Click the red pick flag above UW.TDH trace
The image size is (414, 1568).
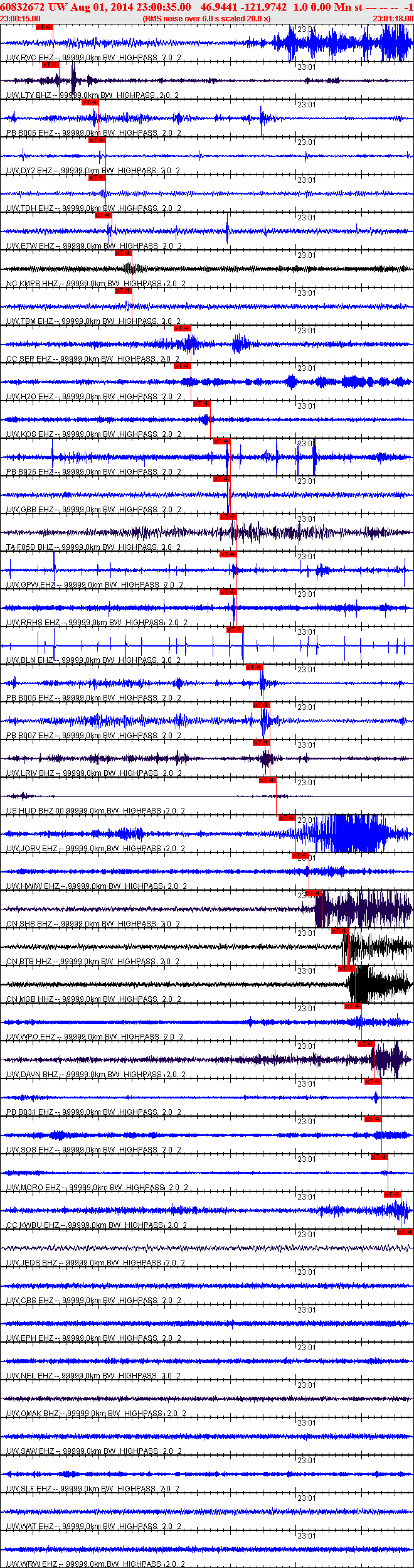point(97,178)
